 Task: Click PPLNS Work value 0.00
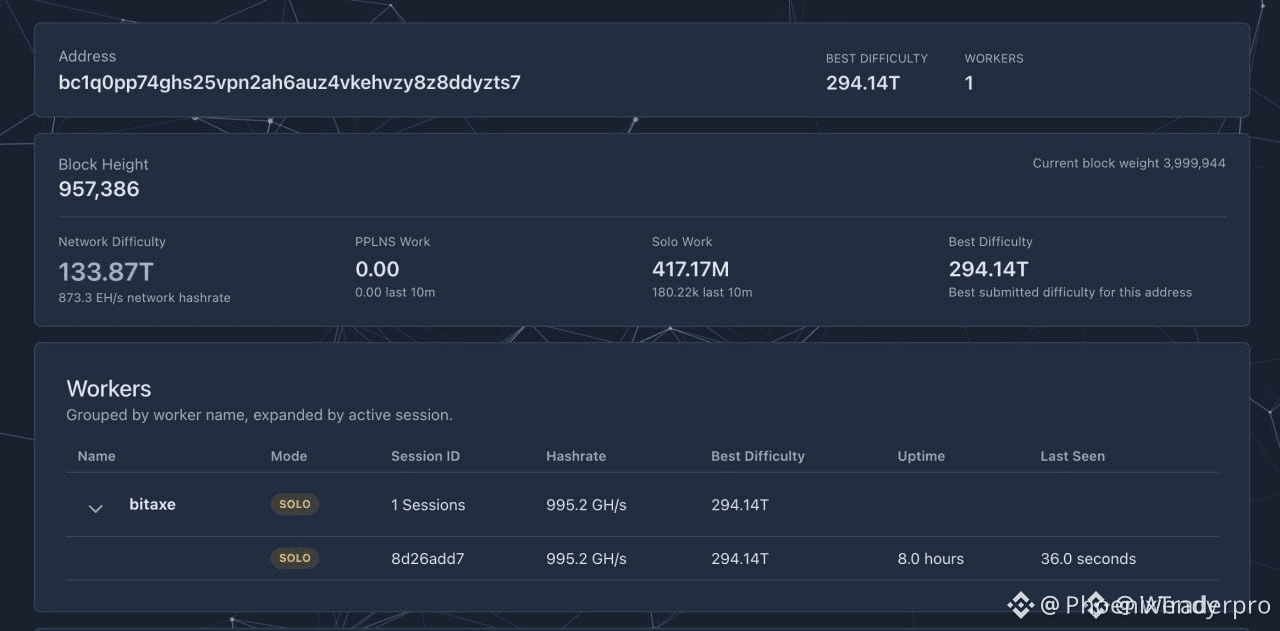coord(377,269)
